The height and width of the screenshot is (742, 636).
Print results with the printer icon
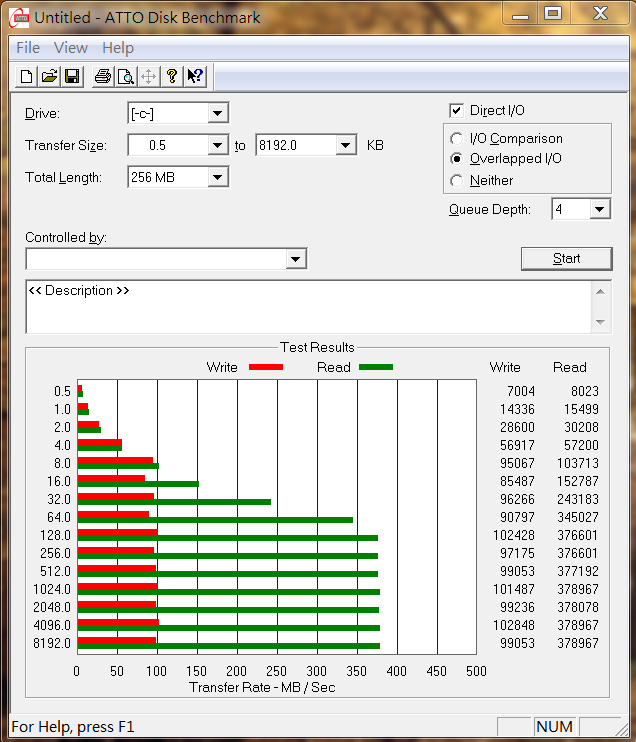pos(103,76)
